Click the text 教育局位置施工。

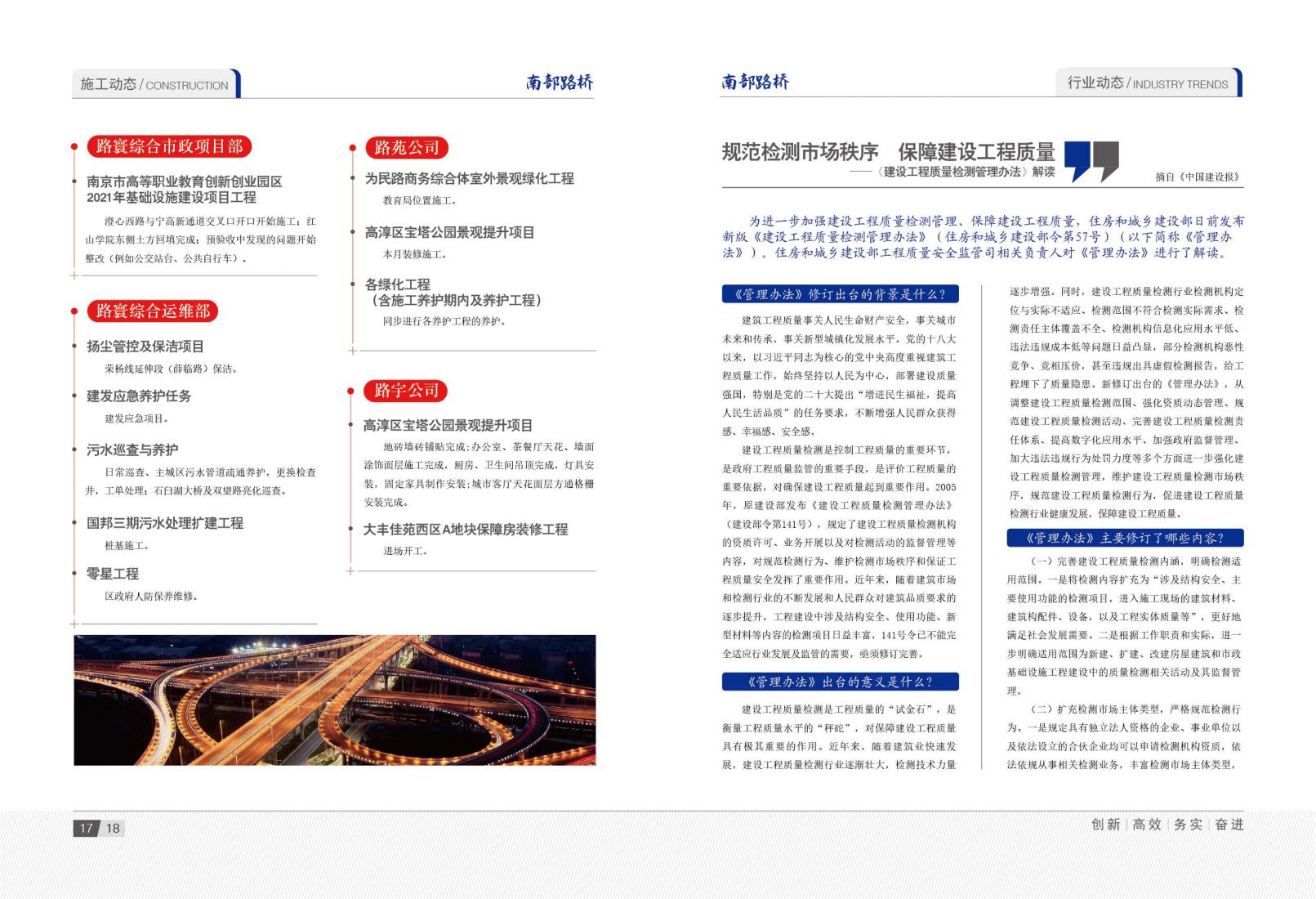coord(422,200)
